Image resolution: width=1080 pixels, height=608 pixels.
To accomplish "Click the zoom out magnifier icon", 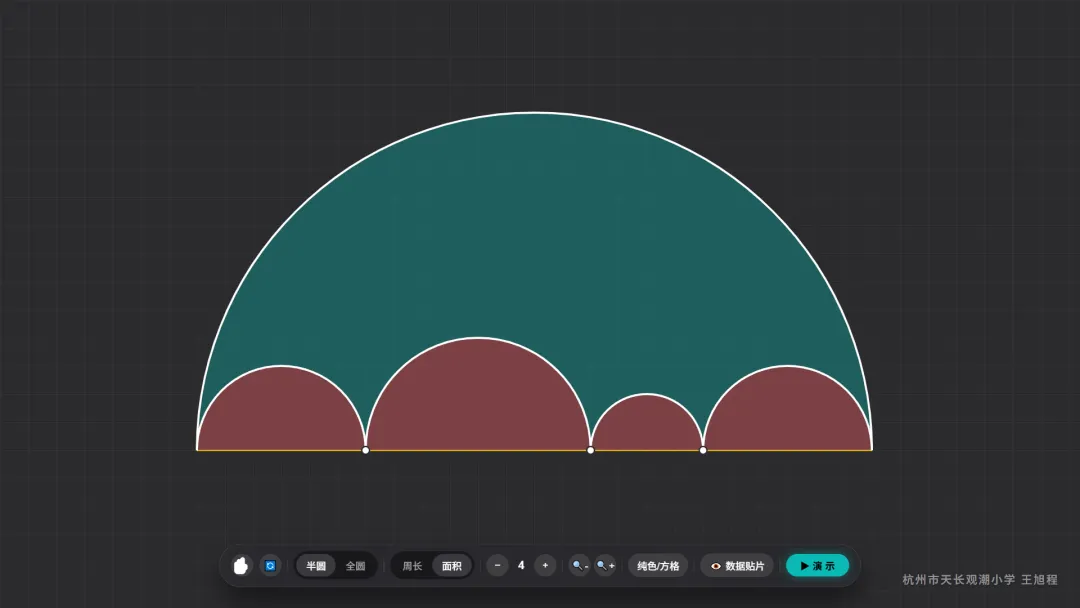I will [580, 565].
